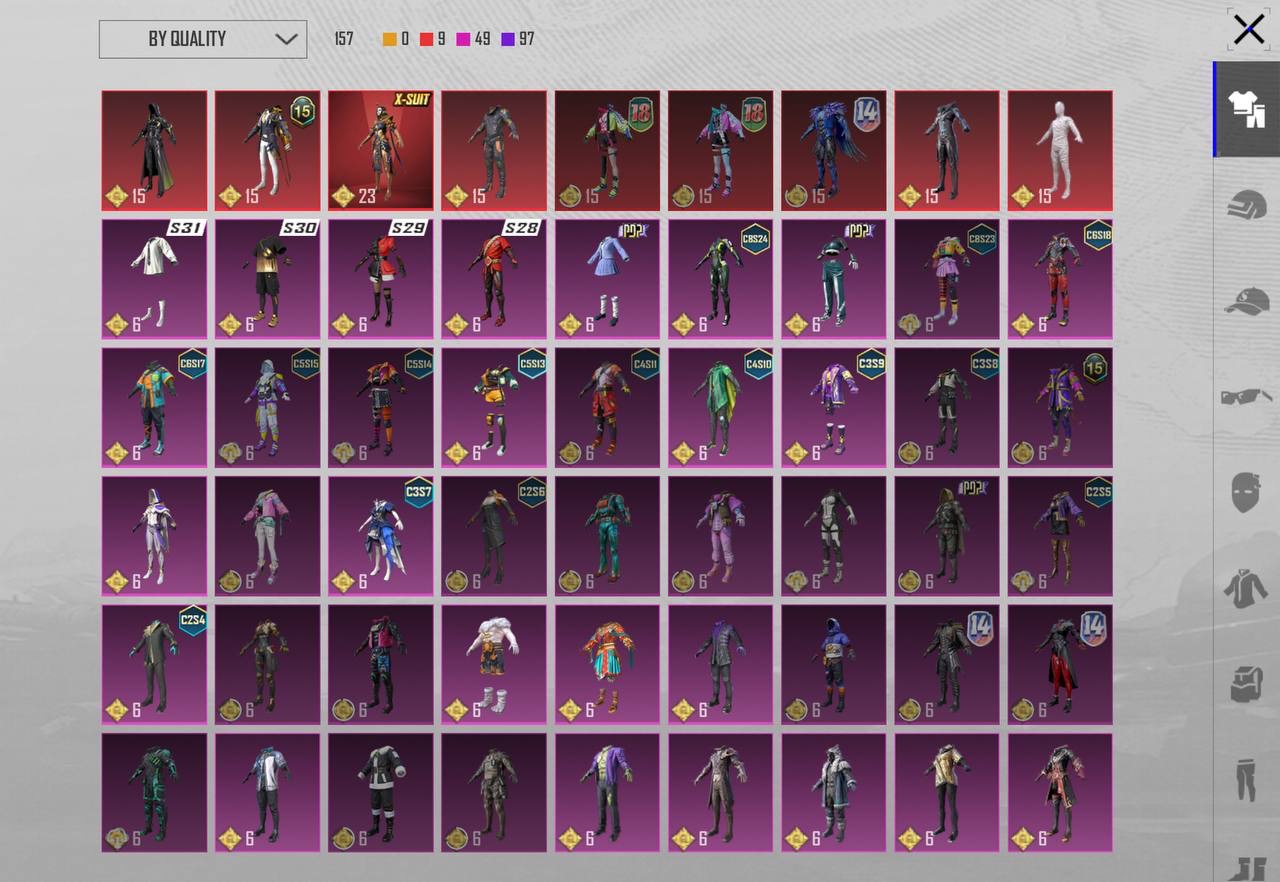Pick the C2S4 dark suit outfit

point(154,664)
